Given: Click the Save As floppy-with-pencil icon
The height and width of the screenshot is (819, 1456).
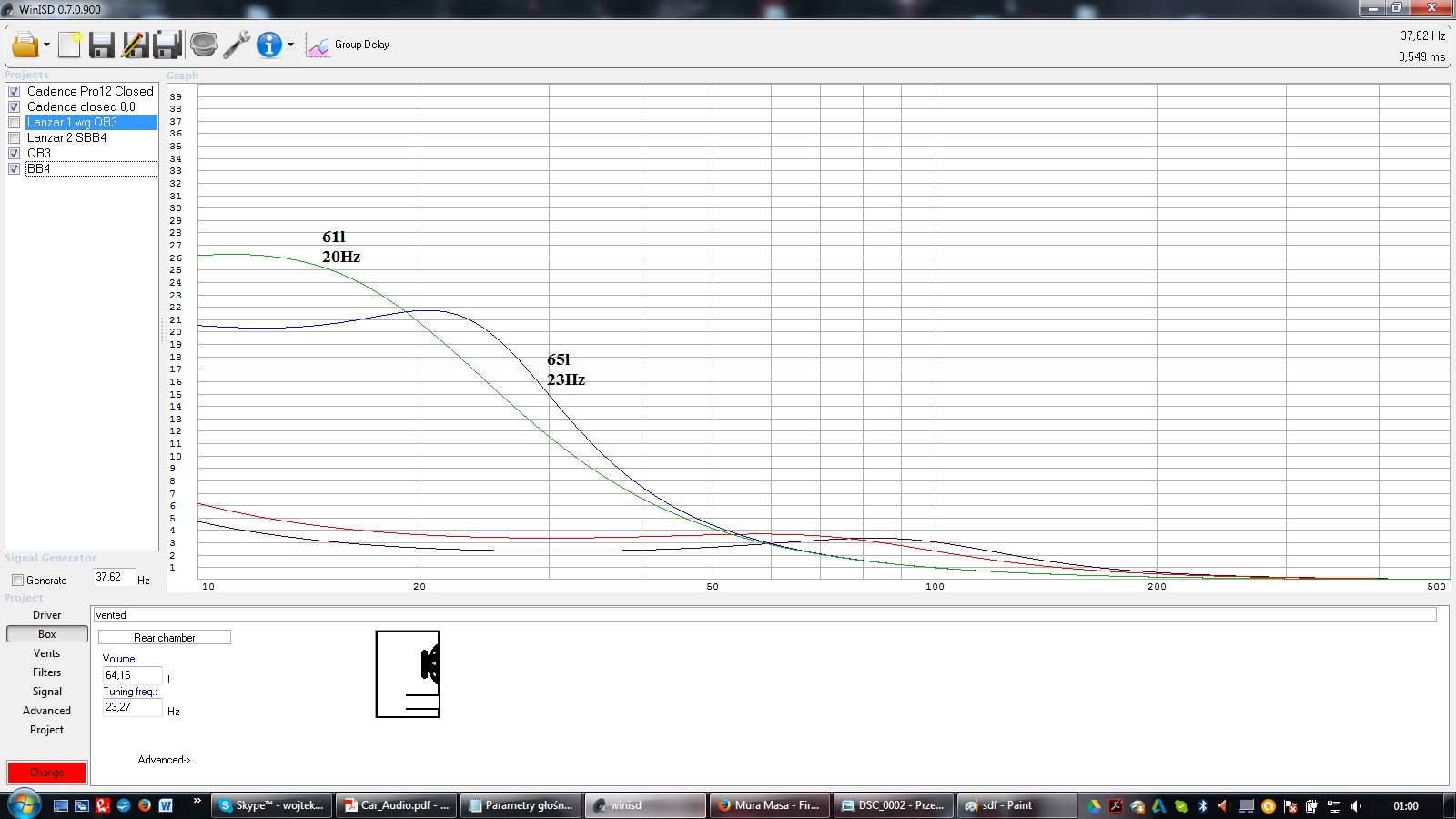Looking at the screenshot, I should [x=135, y=45].
